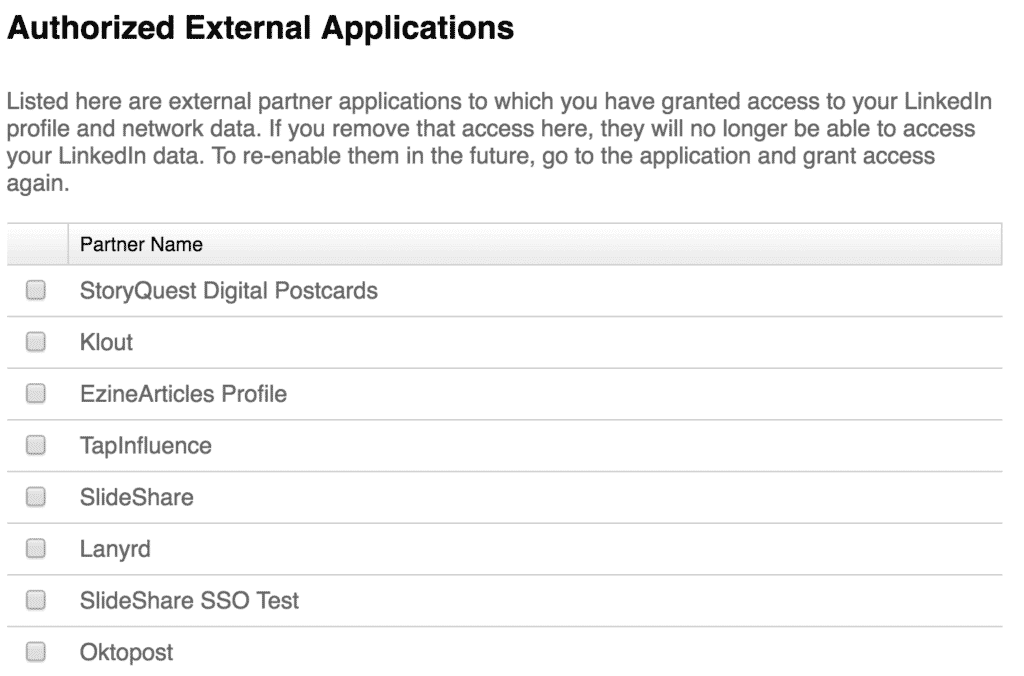
Task: Check the checkbox beside Oktopost
Action: [x=35, y=651]
